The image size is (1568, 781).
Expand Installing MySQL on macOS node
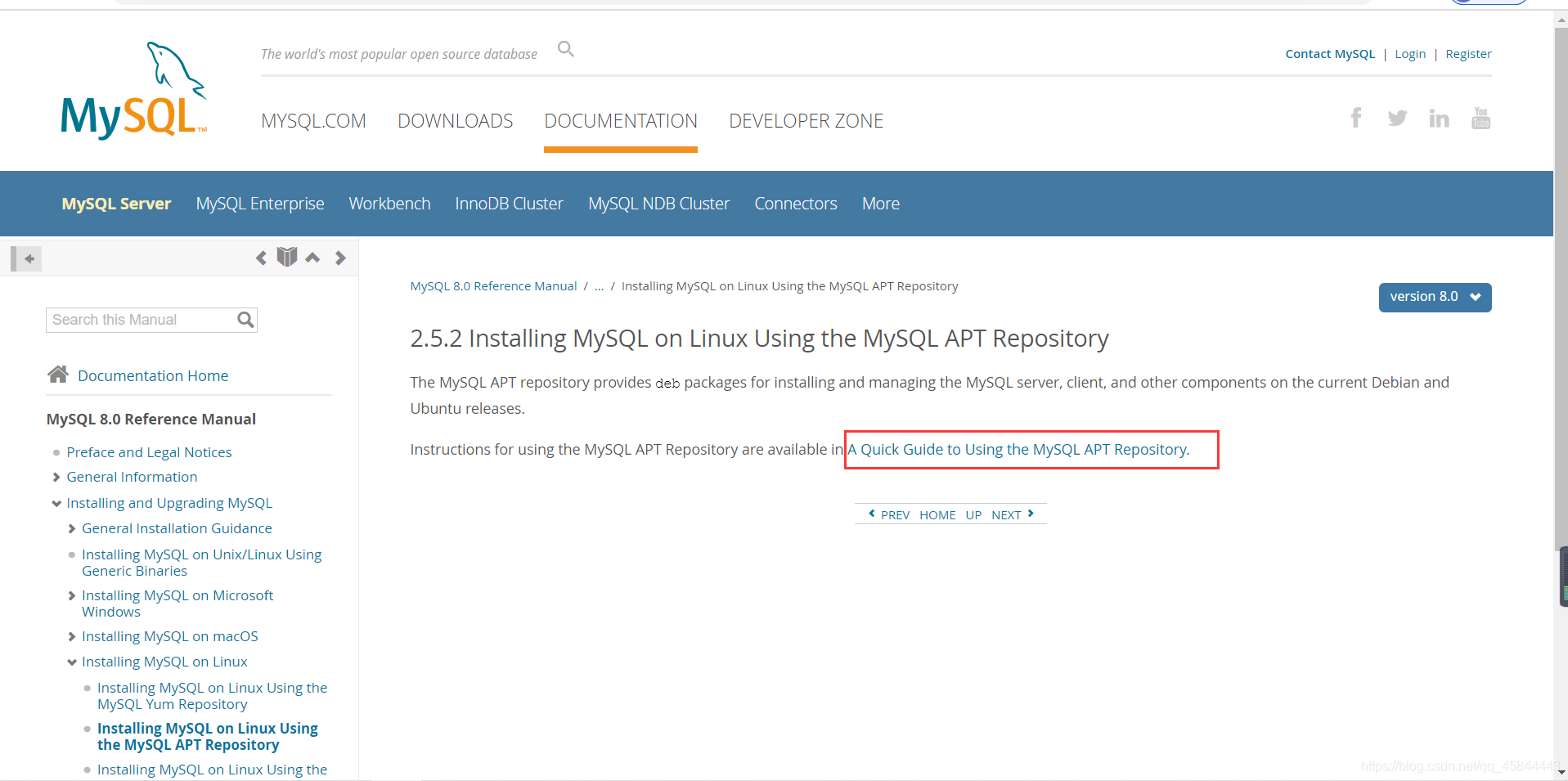[72, 637]
